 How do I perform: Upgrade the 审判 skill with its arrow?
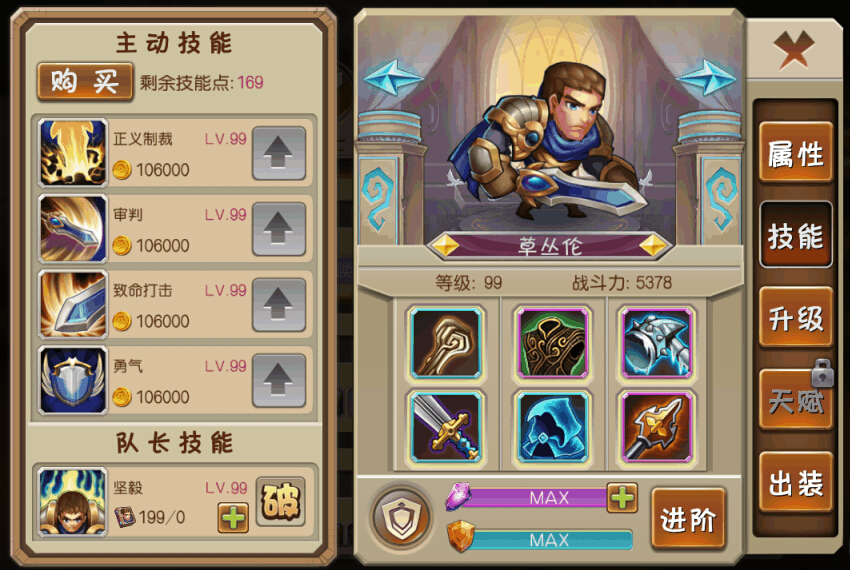279,229
